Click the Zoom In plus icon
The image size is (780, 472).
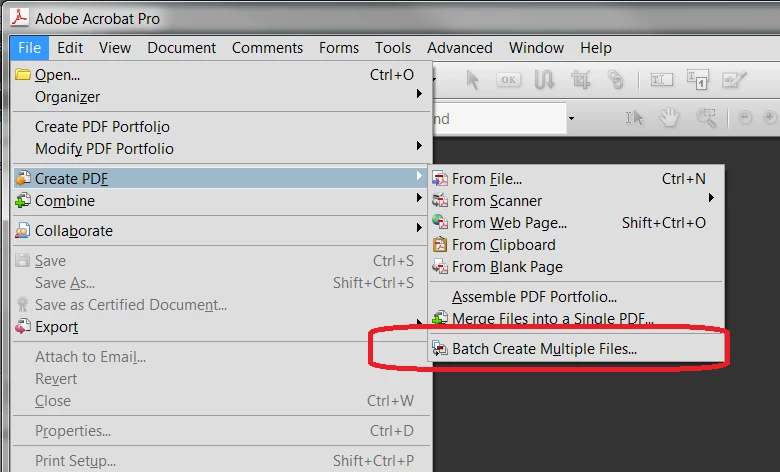tap(770, 117)
